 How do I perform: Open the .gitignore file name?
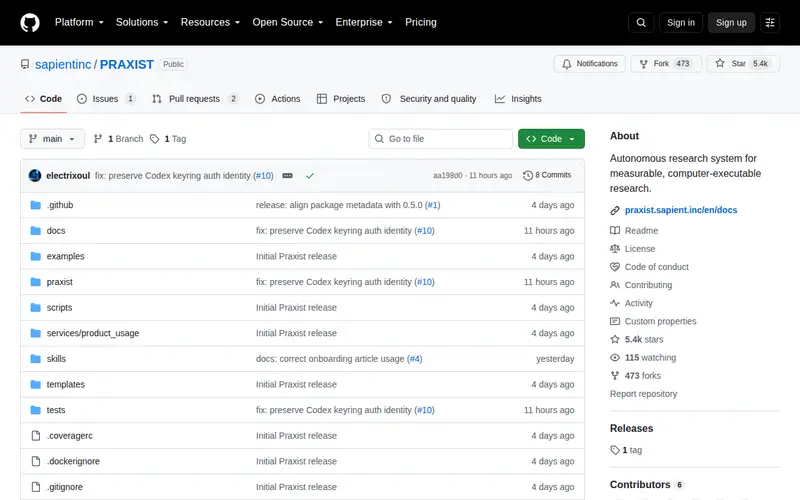pos(65,487)
